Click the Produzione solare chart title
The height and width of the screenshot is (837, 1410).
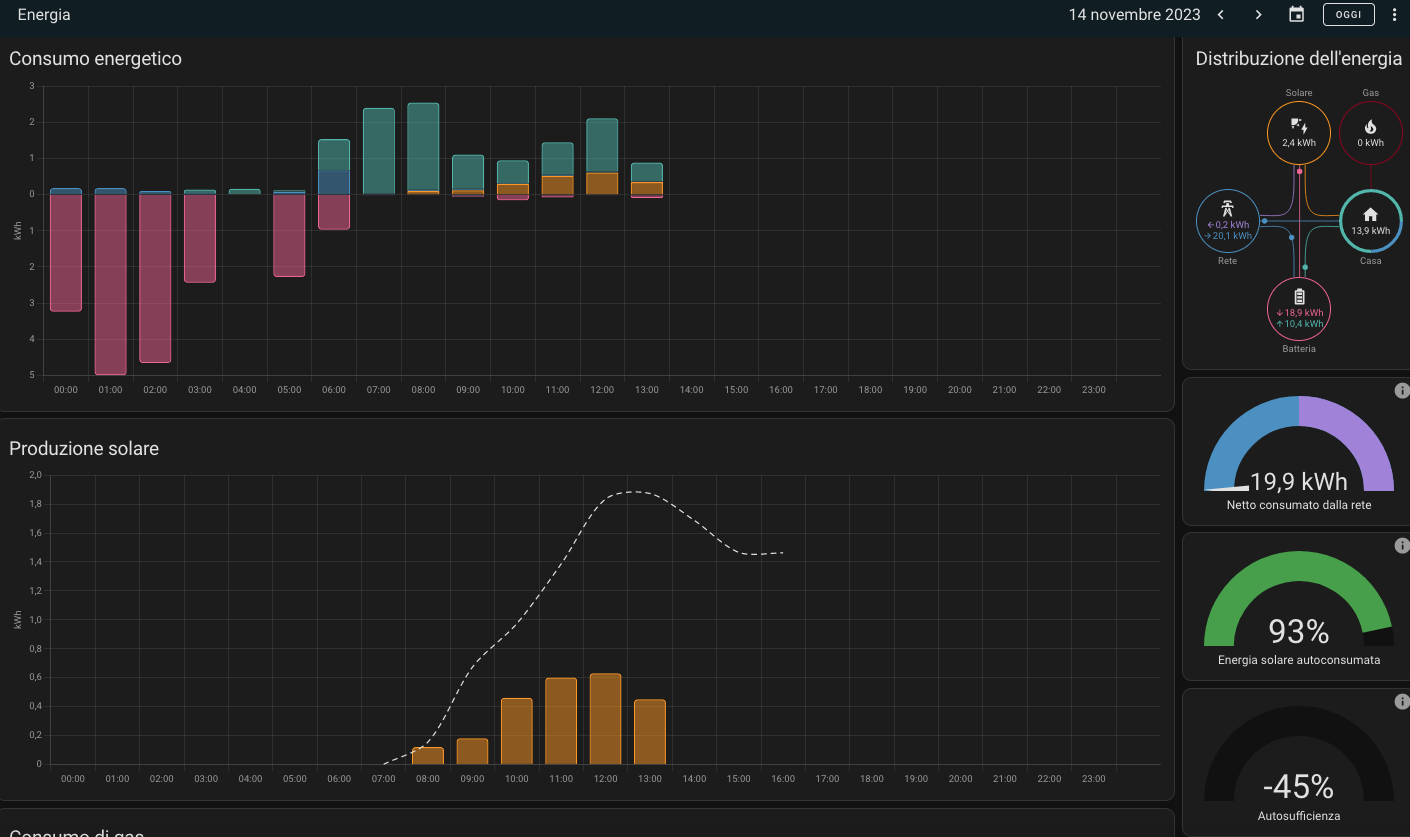point(84,449)
